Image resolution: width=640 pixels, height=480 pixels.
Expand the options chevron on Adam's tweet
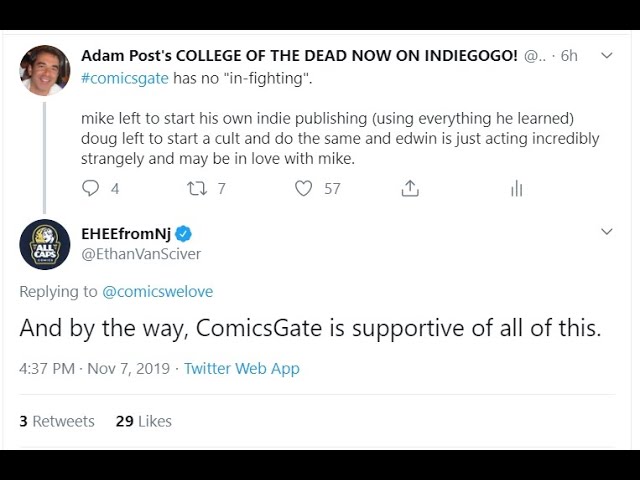(x=606, y=56)
